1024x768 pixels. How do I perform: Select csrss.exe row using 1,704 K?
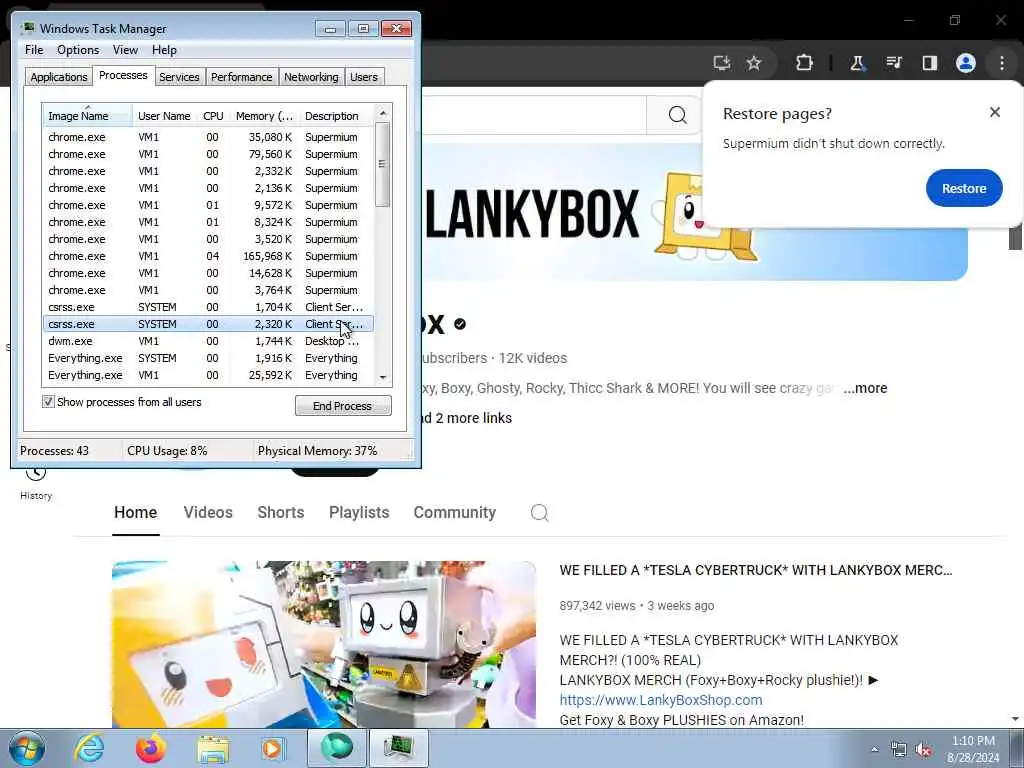pos(208,307)
